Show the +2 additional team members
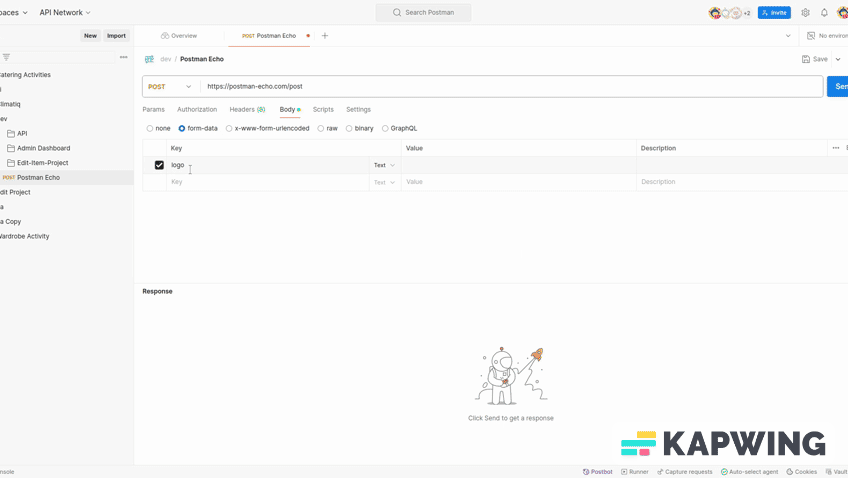Image resolution: width=848 pixels, height=478 pixels. (747, 13)
